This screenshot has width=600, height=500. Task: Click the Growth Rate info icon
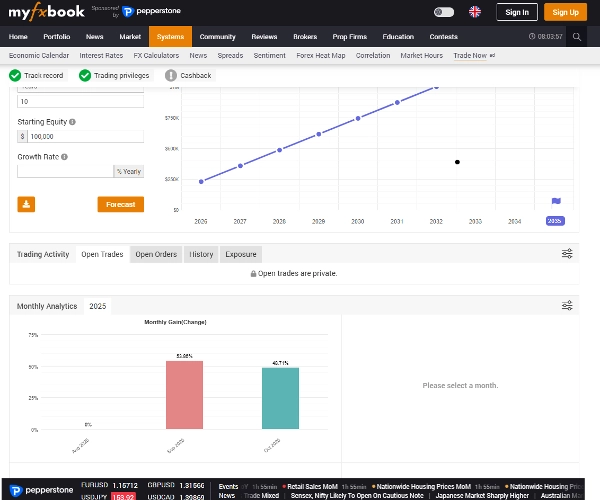(64, 157)
